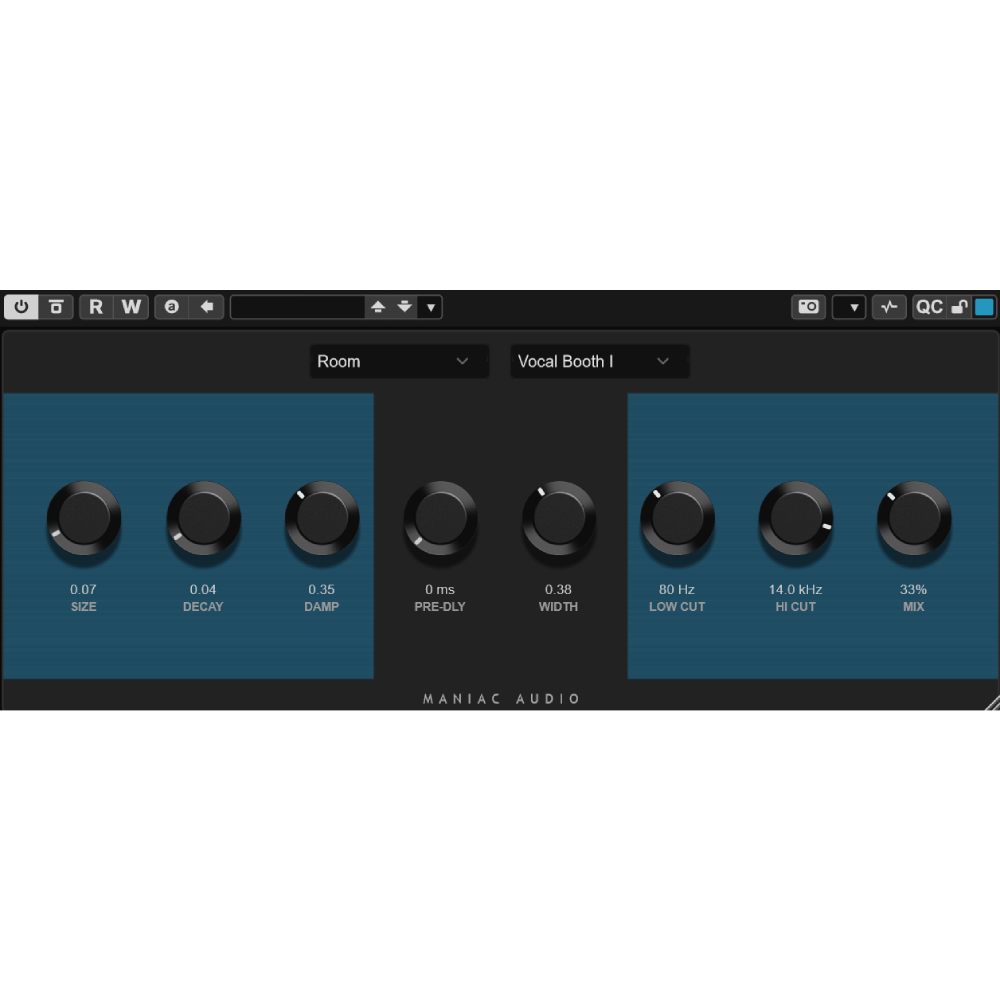Open the preset browser dropdown arrow
The width and height of the screenshot is (1000, 1000).
pos(431,307)
